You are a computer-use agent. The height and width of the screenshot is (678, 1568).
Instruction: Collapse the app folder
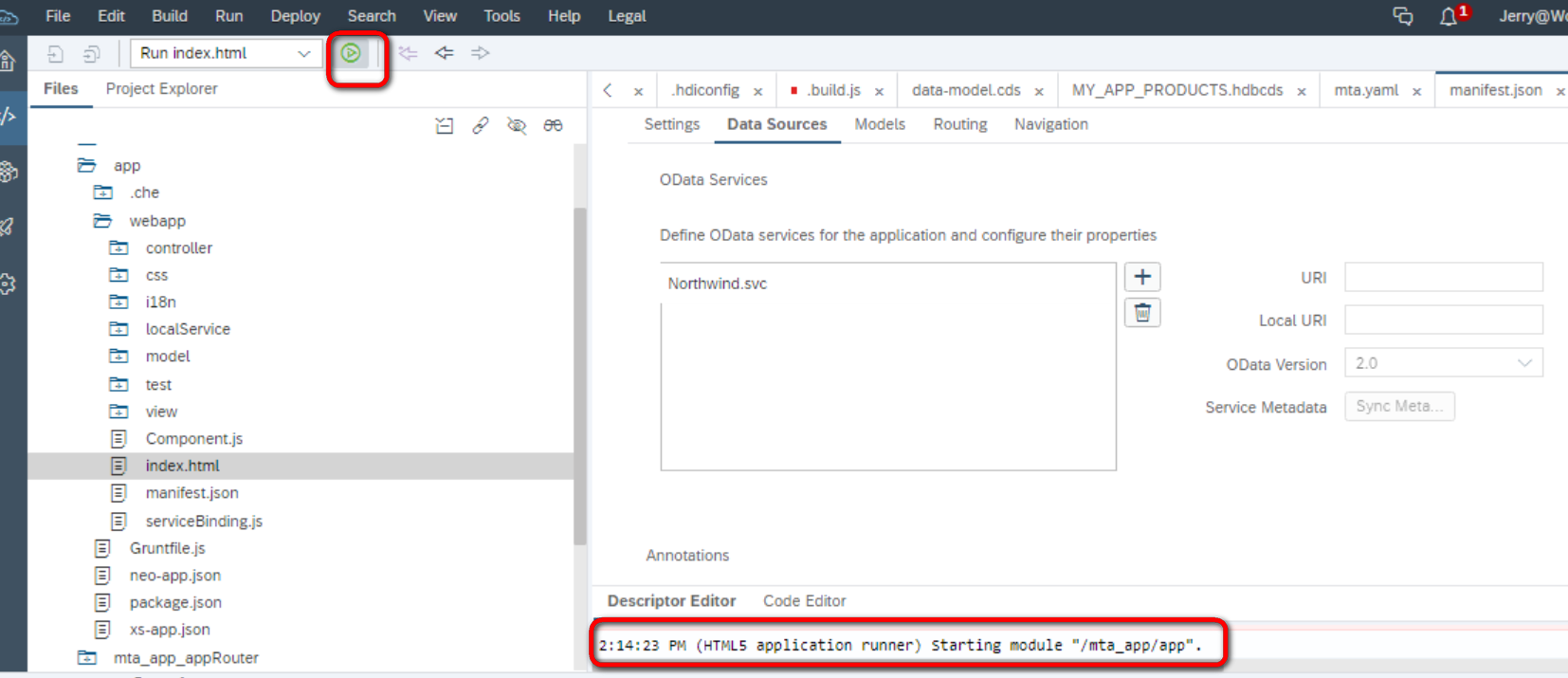(x=86, y=166)
